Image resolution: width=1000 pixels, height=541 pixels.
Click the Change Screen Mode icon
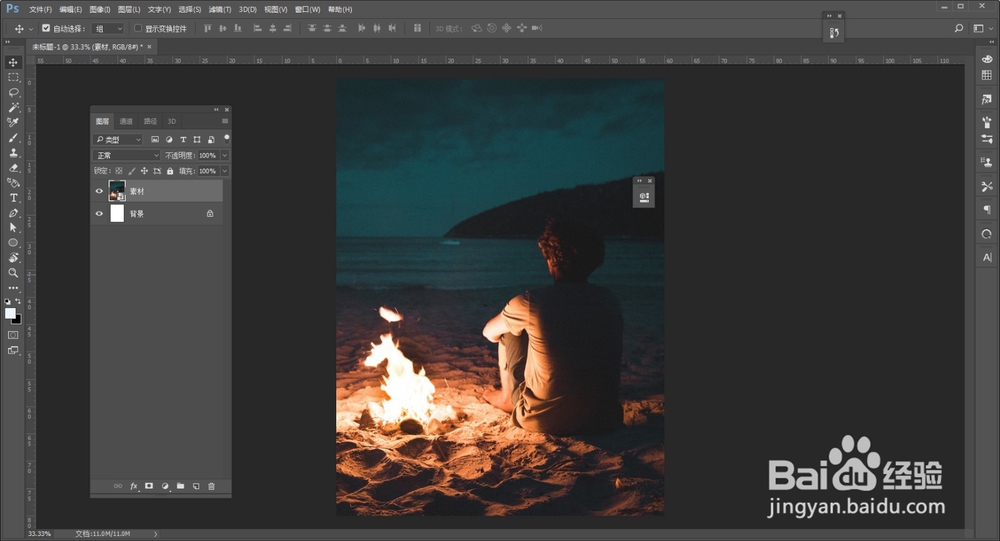[13, 350]
